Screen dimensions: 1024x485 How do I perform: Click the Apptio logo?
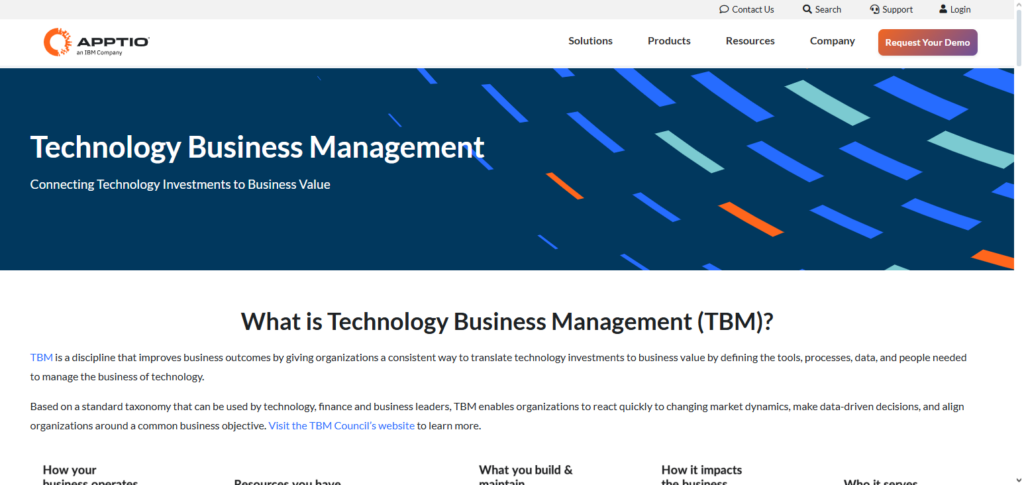(x=97, y=42)
